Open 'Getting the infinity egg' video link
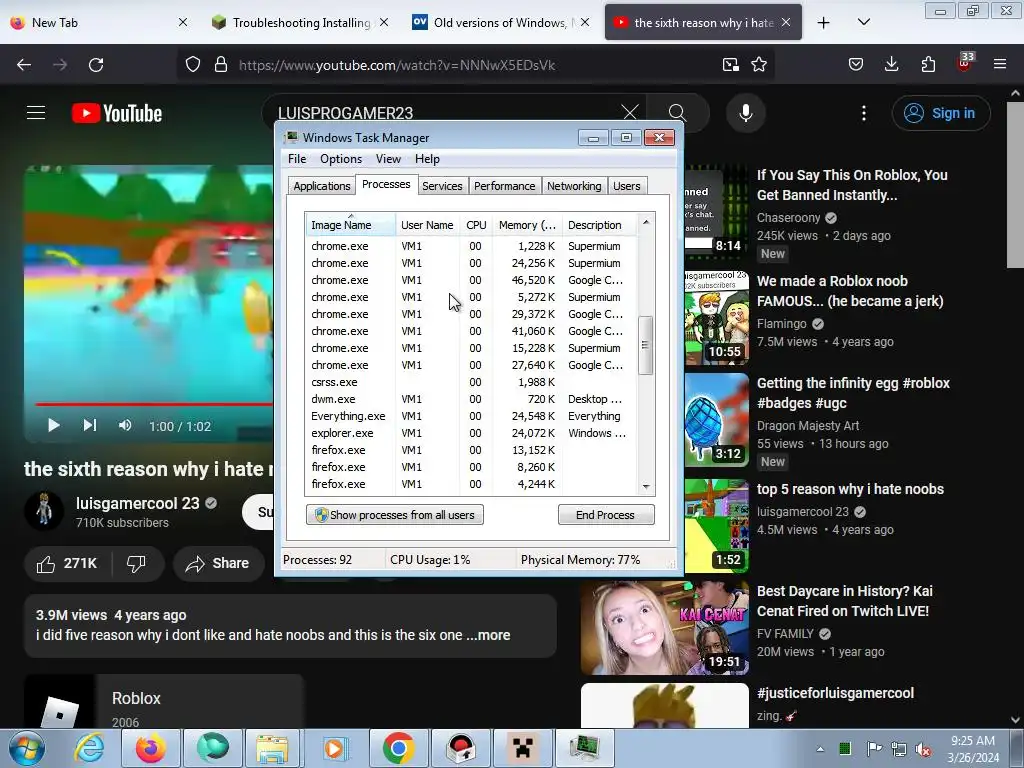This screenshot has height=768, width=1024. [x=853, y=393]
